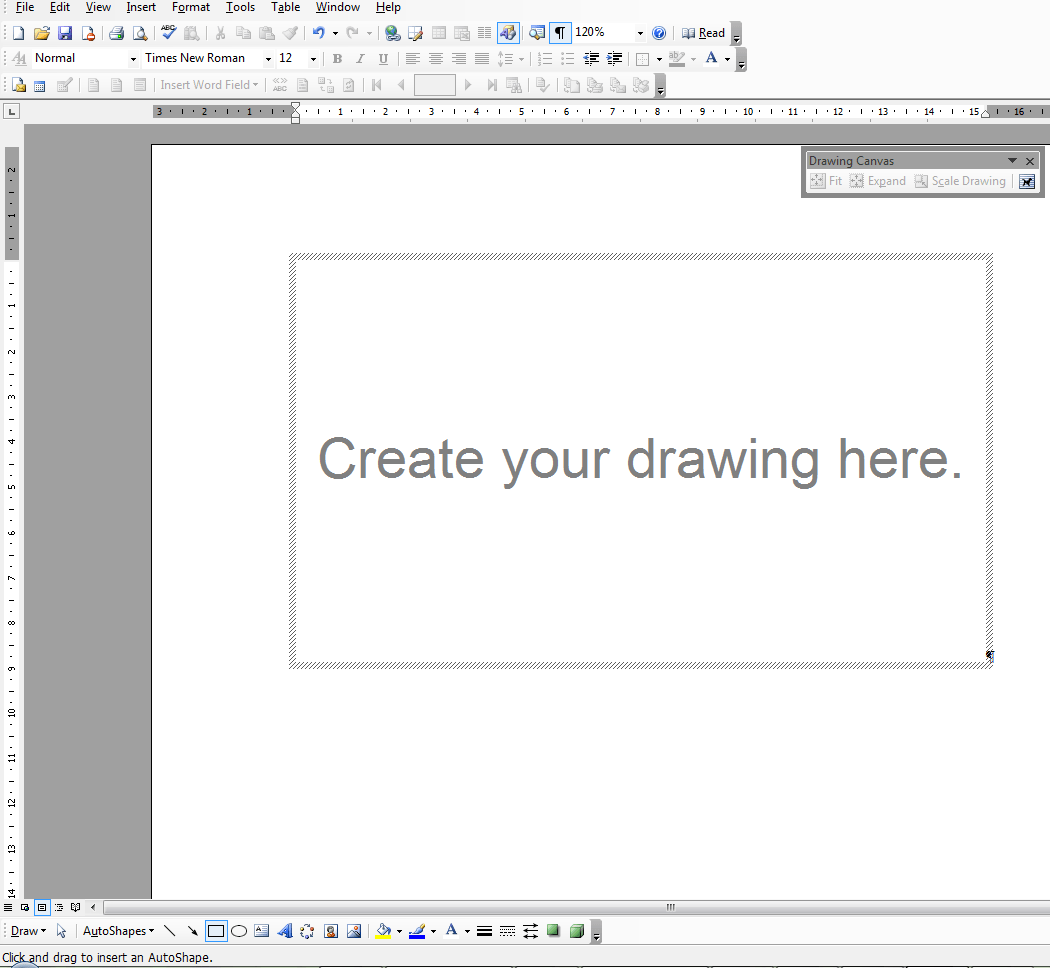Apply Font Color in formatting toolbar
The height and width of the screenshot is (968, 1050).
point(711,59)
